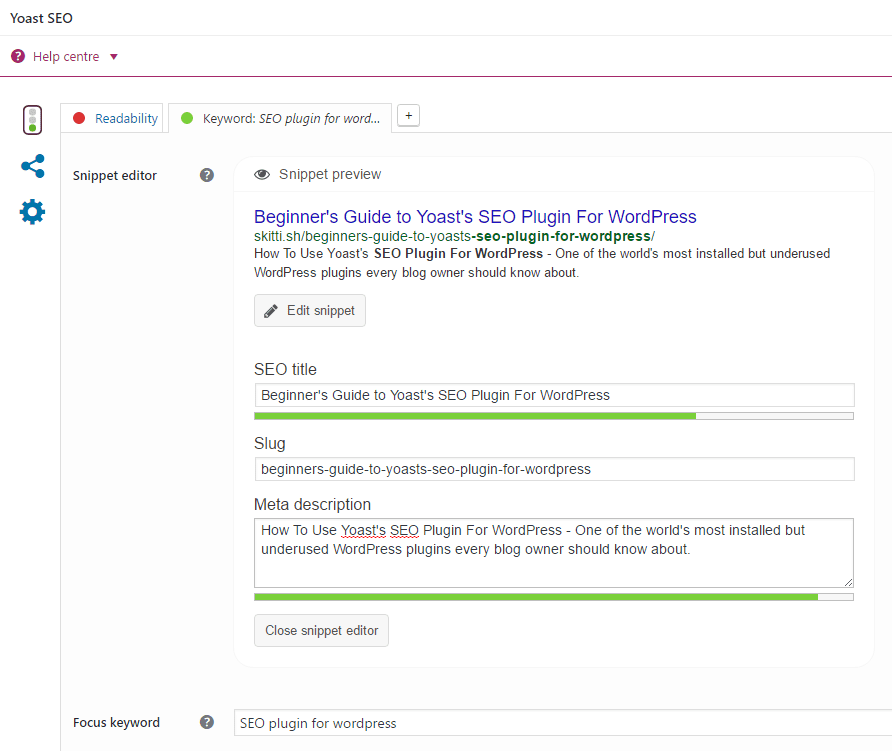Click the pencil icon on Edit snippet

click(271, 311)
